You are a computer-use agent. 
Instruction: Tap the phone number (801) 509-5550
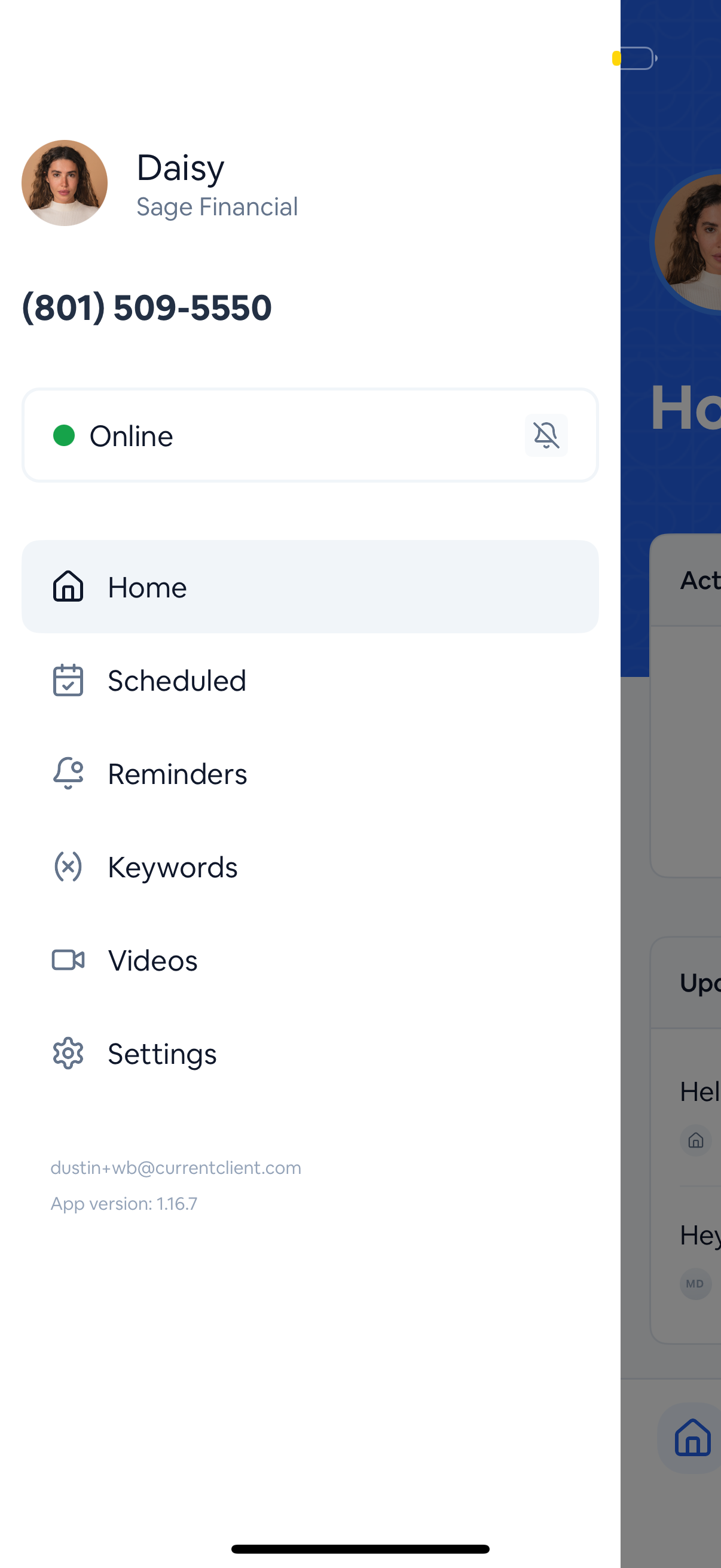click(x=146, y=307)
